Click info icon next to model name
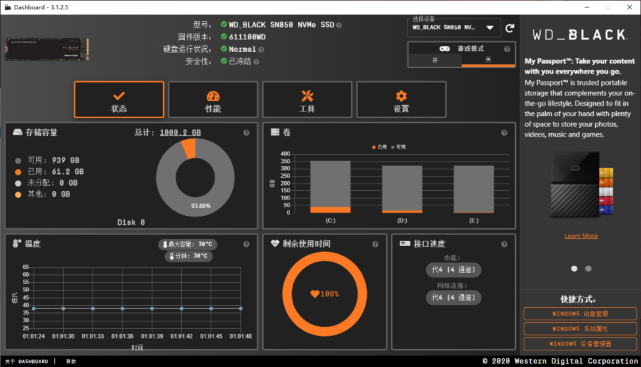The height and width of the screenshot is (367, 641). [x=339, y=25]
